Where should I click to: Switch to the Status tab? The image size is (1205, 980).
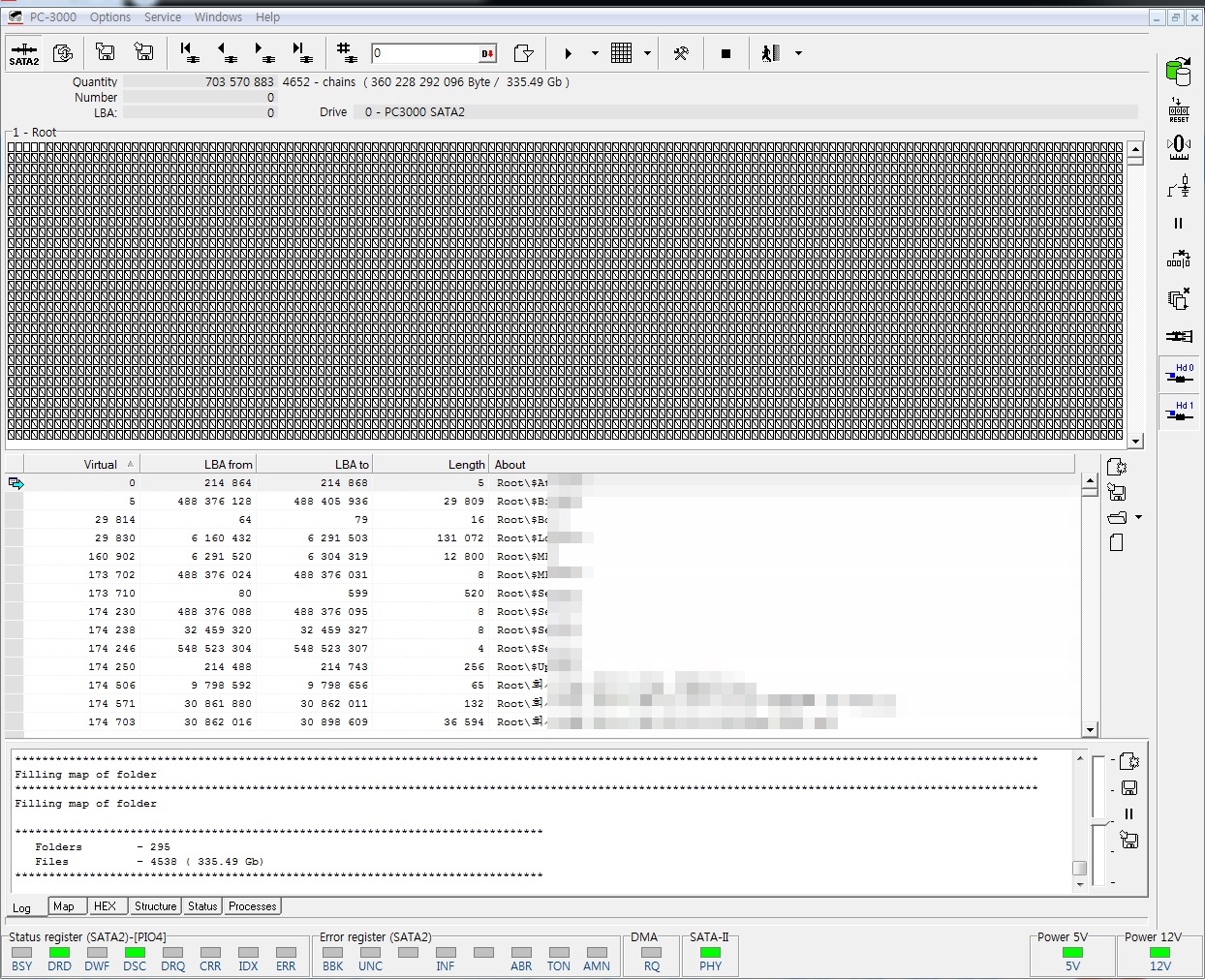tap(202, 906)
